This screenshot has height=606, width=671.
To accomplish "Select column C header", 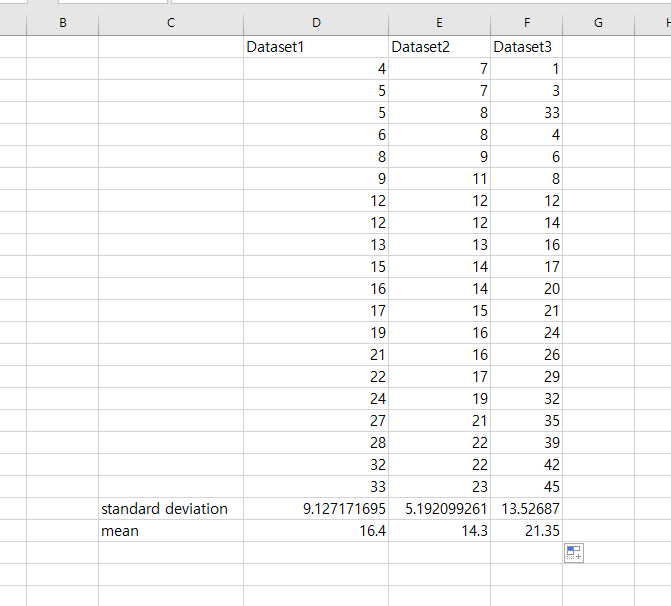I will (x=171, y=23).
